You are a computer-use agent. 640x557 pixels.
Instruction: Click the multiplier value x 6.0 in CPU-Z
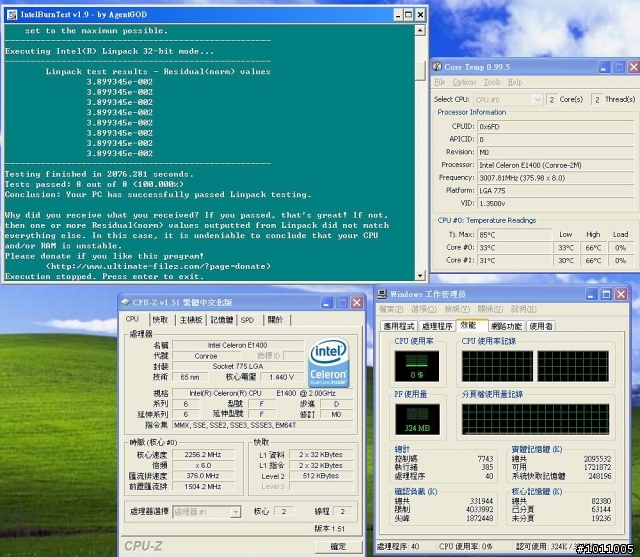203,465
